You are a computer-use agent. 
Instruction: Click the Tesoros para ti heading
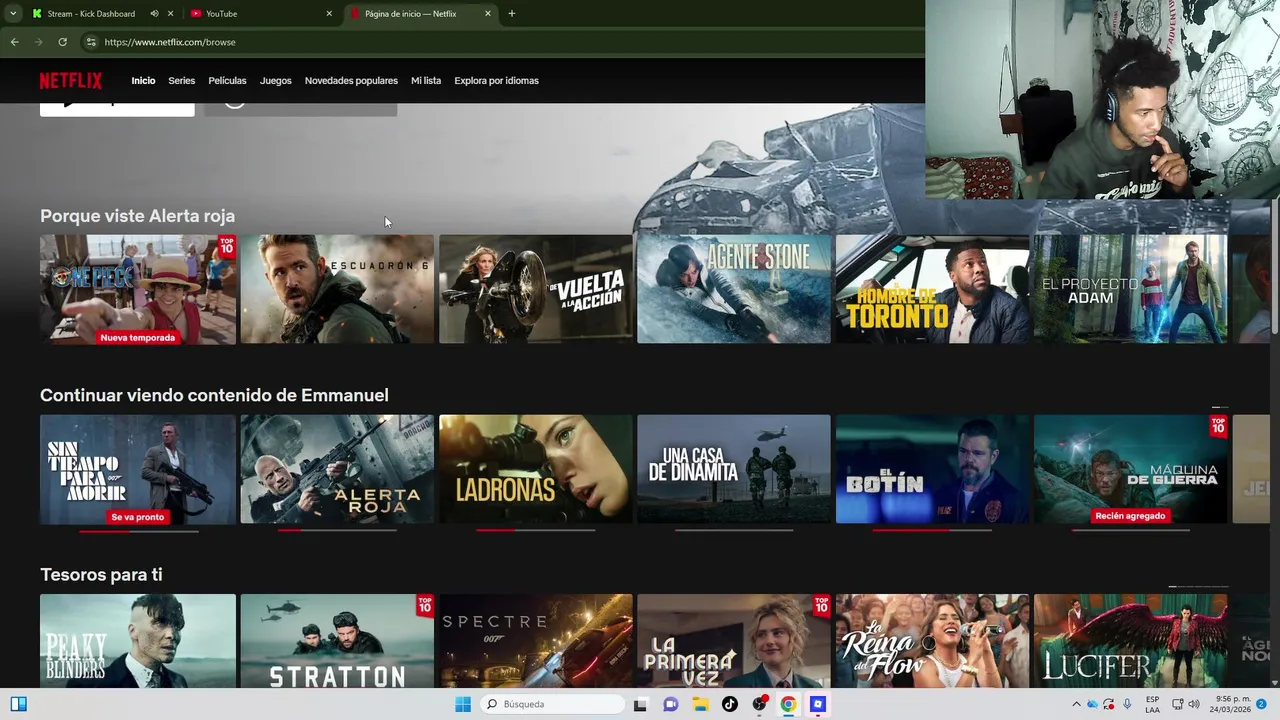tap(101, 575)
